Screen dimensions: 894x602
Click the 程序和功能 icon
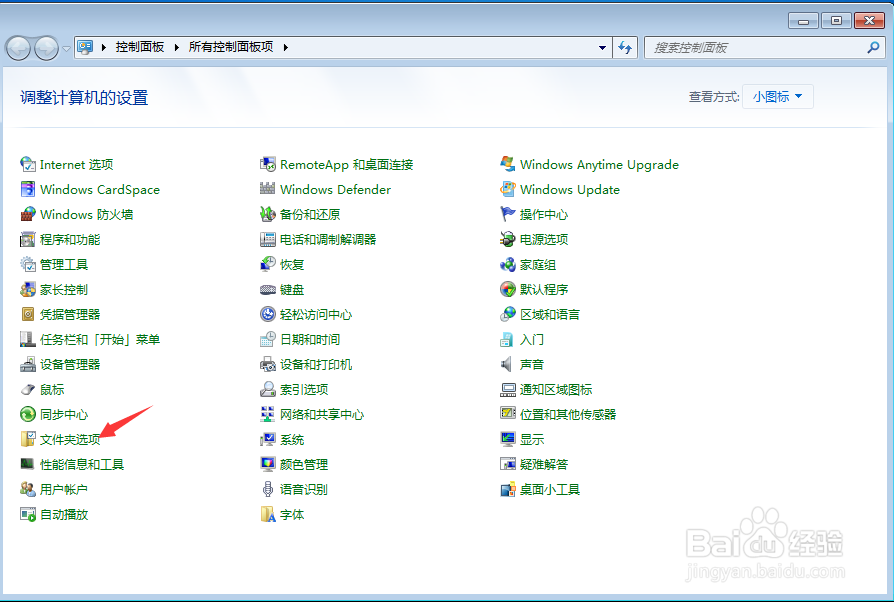(27, 239)
